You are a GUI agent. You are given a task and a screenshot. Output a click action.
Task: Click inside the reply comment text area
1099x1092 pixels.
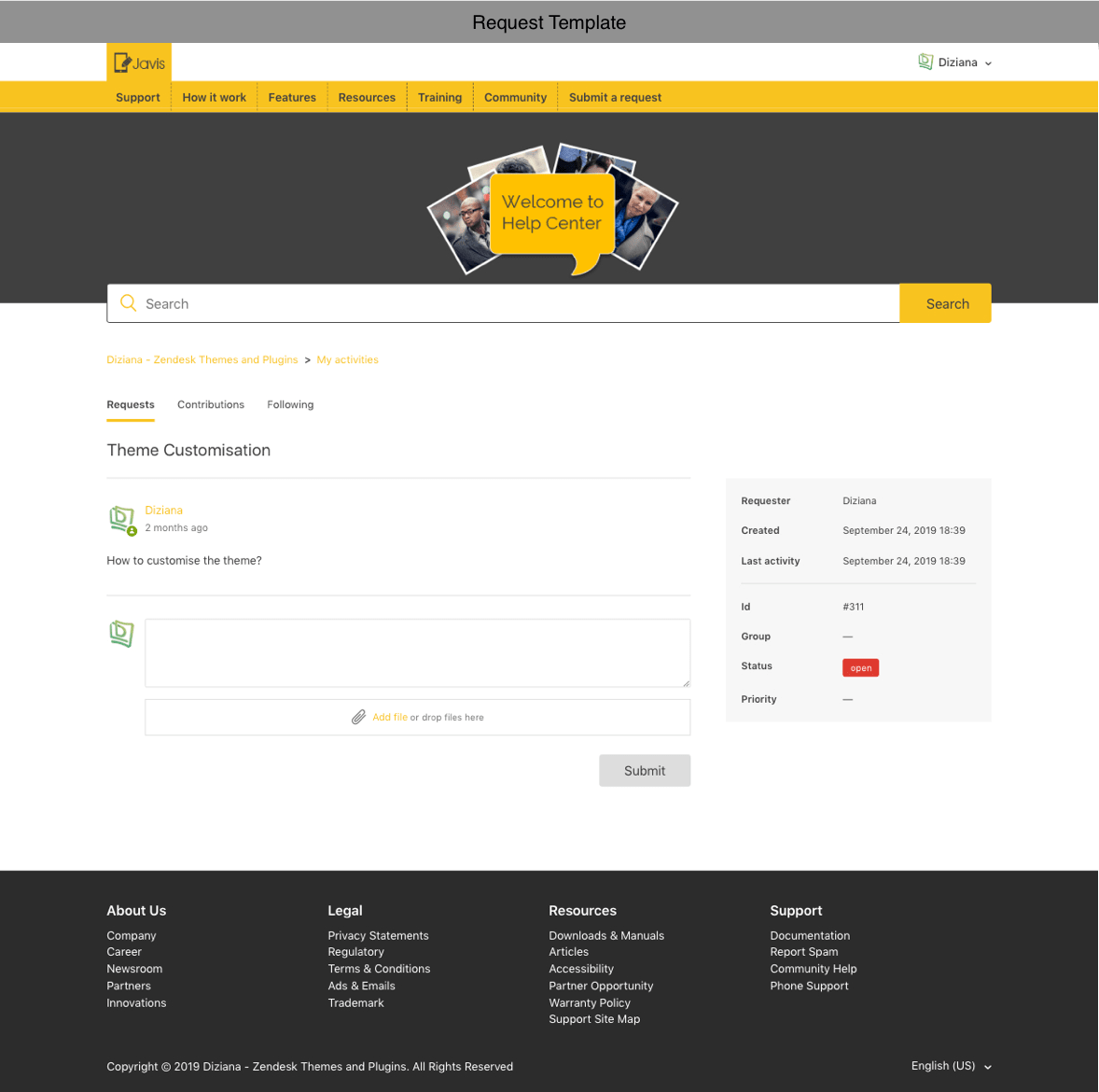[x=417, y=652]
